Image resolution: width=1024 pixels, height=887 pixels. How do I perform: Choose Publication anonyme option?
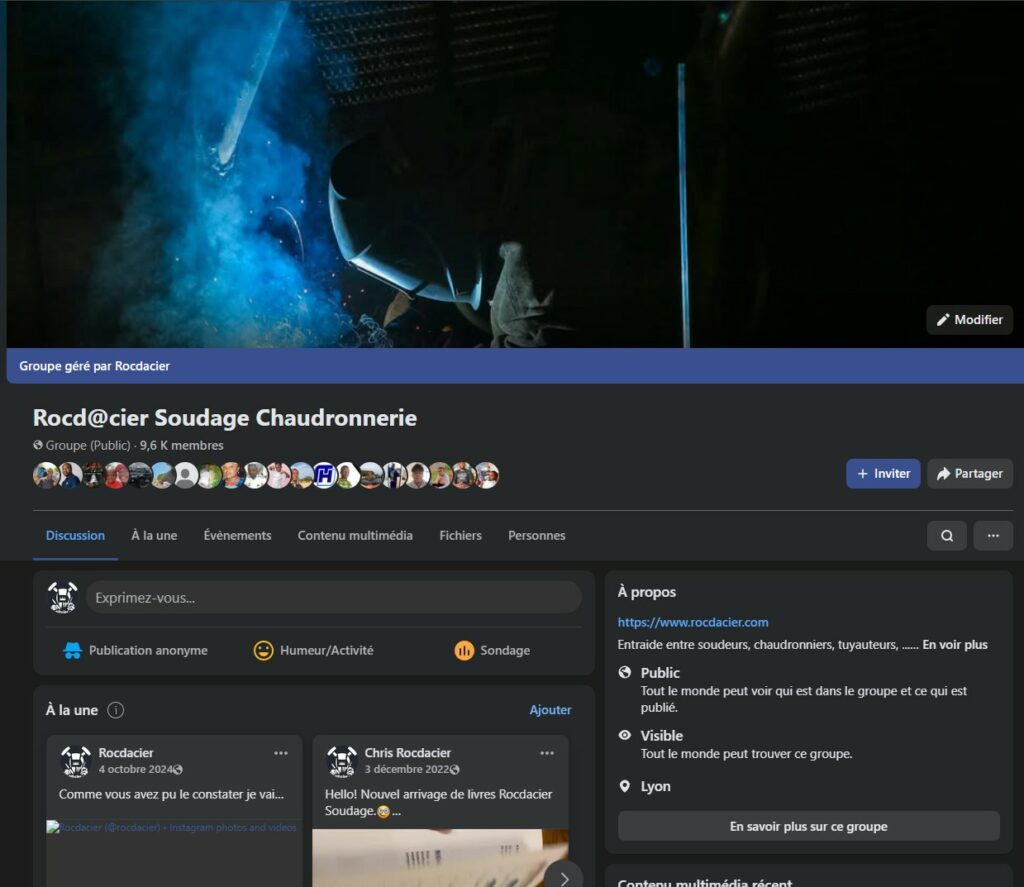(x=135, y=651)
